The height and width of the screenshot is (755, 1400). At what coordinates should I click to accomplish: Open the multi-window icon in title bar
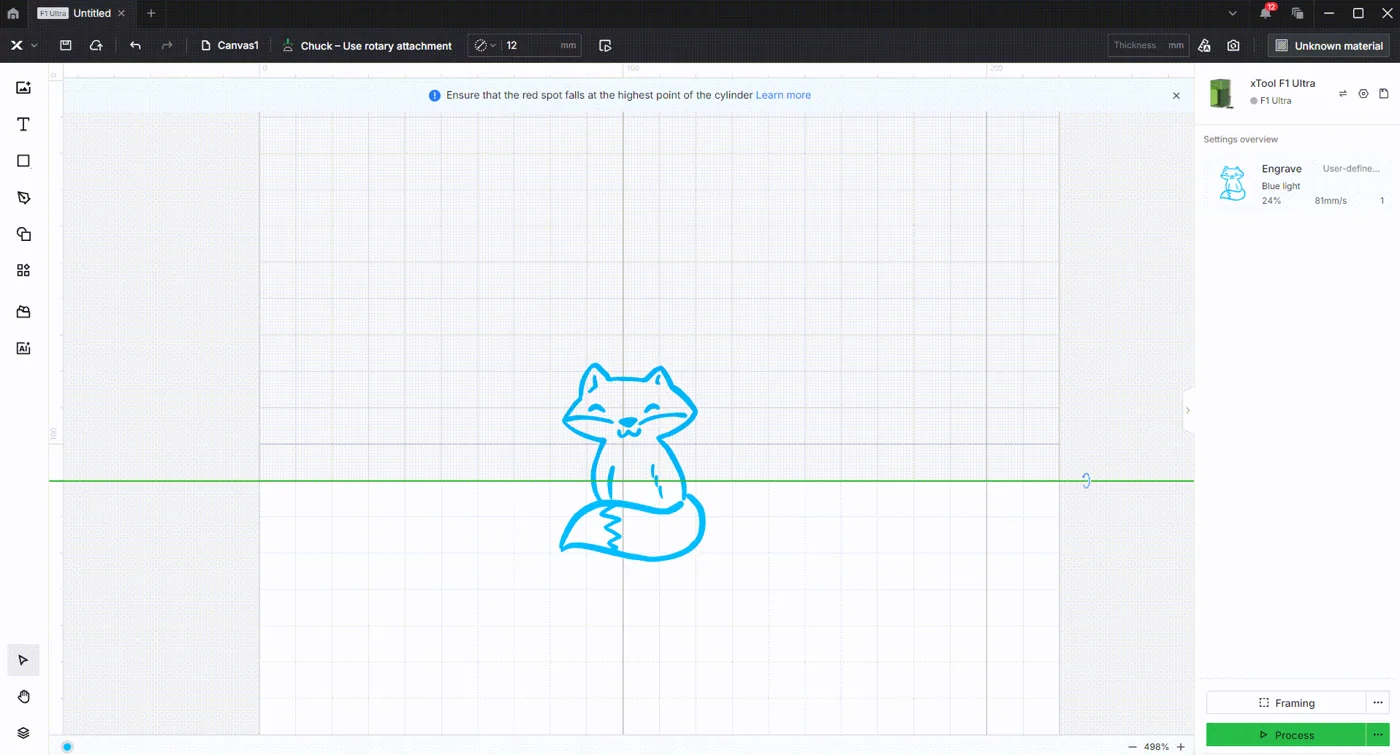click(1297, 13)
